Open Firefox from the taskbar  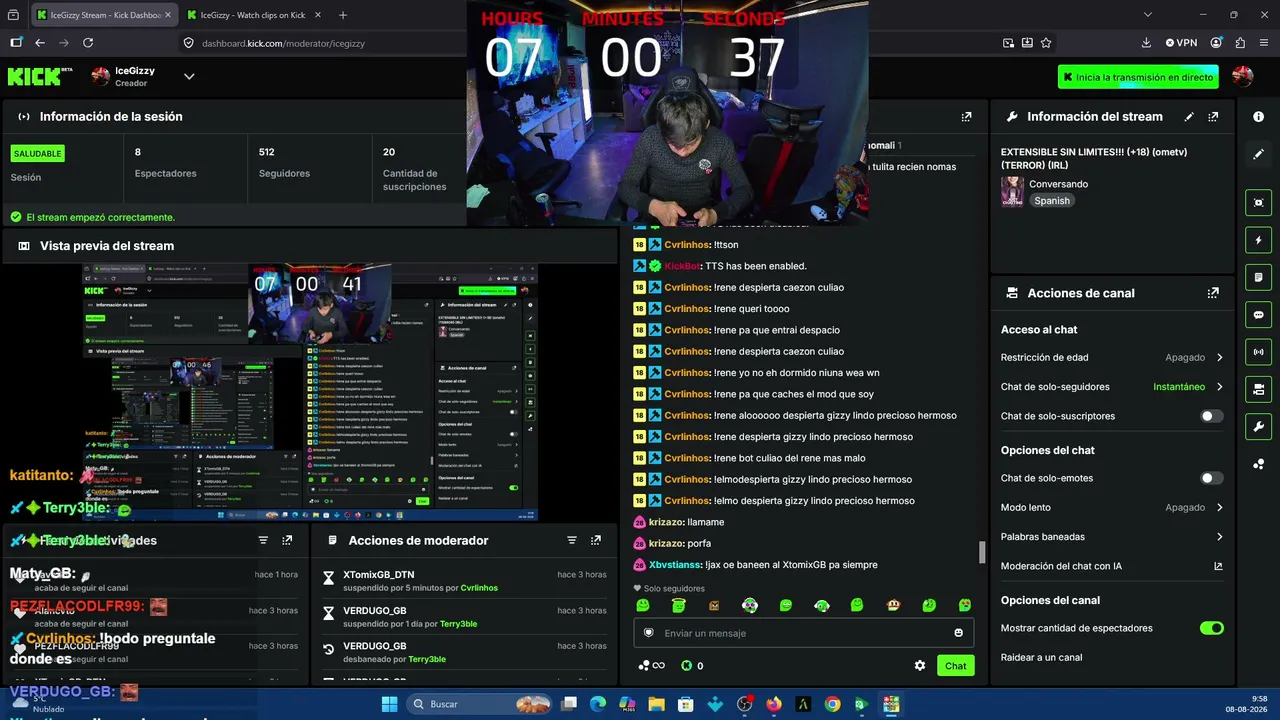click(x=773, y=704)
